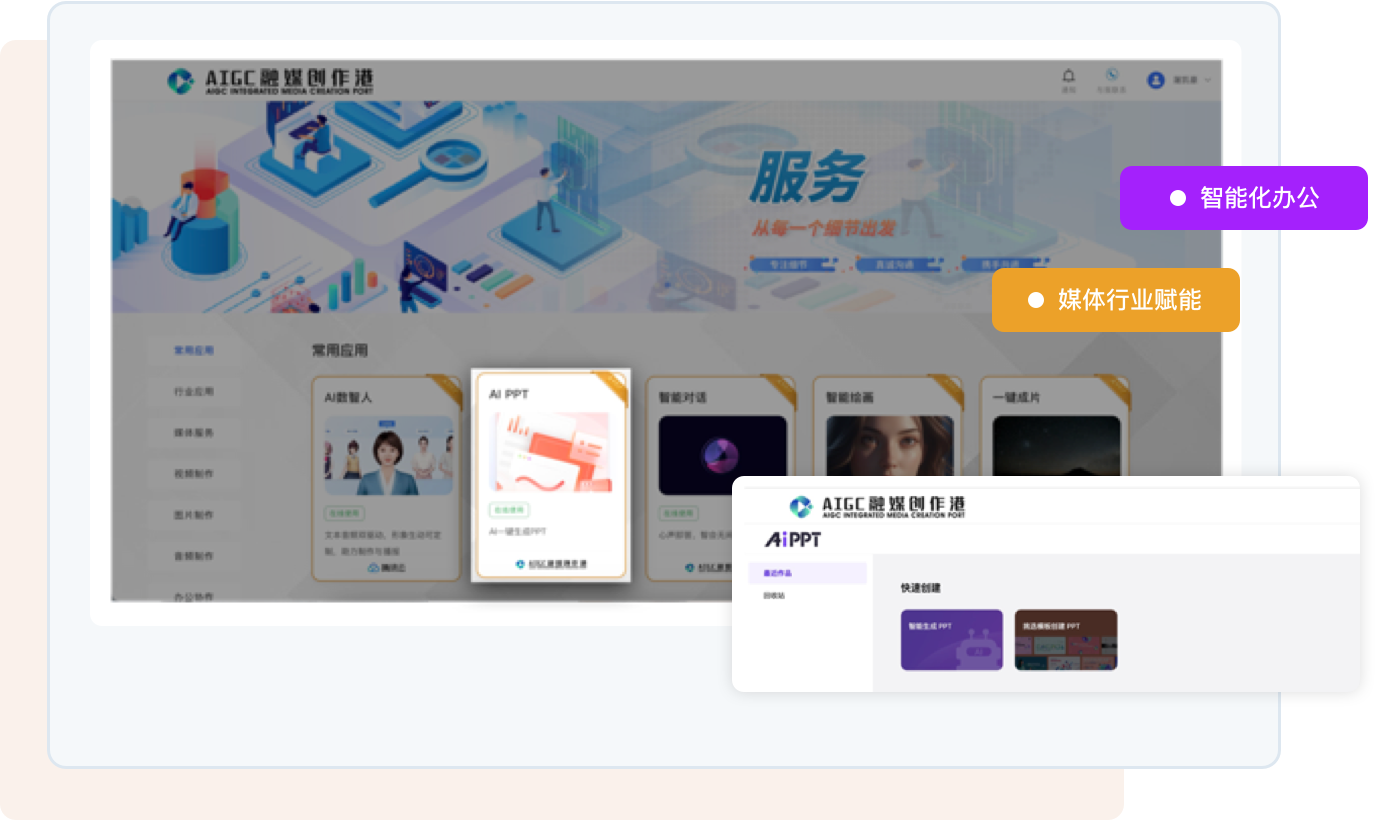The width and height of the screenshot is (1376, 820).
Task: Click the customer service headset icon
Action: [1111, 76]
